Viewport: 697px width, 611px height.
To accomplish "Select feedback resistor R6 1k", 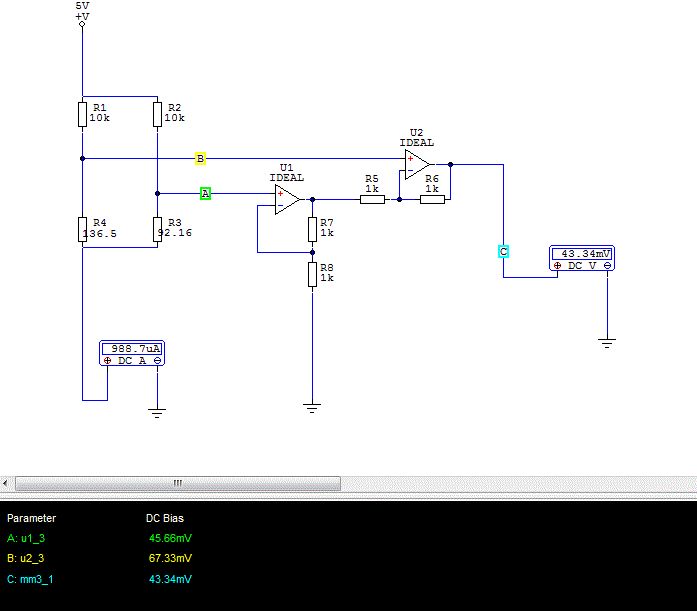I will [433, 200].
